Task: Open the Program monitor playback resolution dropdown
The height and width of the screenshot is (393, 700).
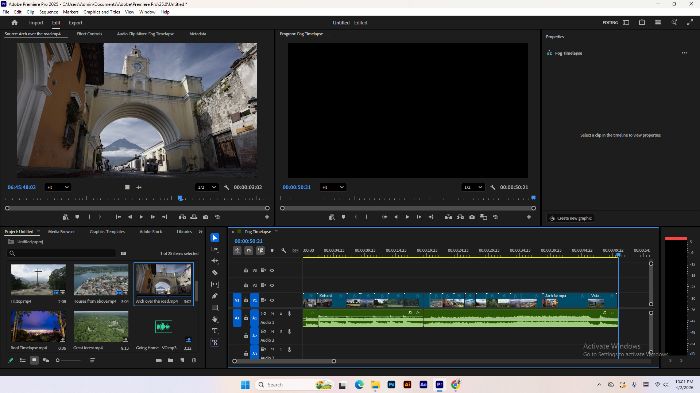Action: point(472,187)
